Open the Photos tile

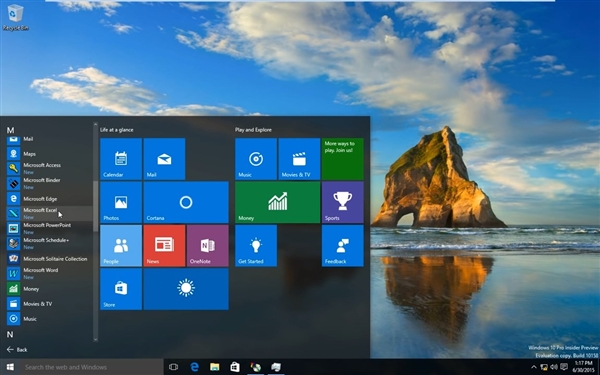121,202
